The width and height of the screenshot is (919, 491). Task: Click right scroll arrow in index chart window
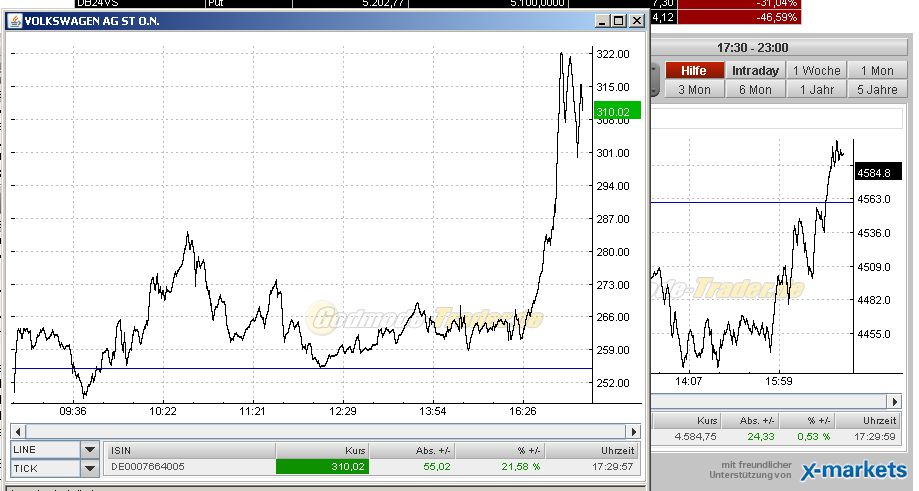[x=894, y=401]
